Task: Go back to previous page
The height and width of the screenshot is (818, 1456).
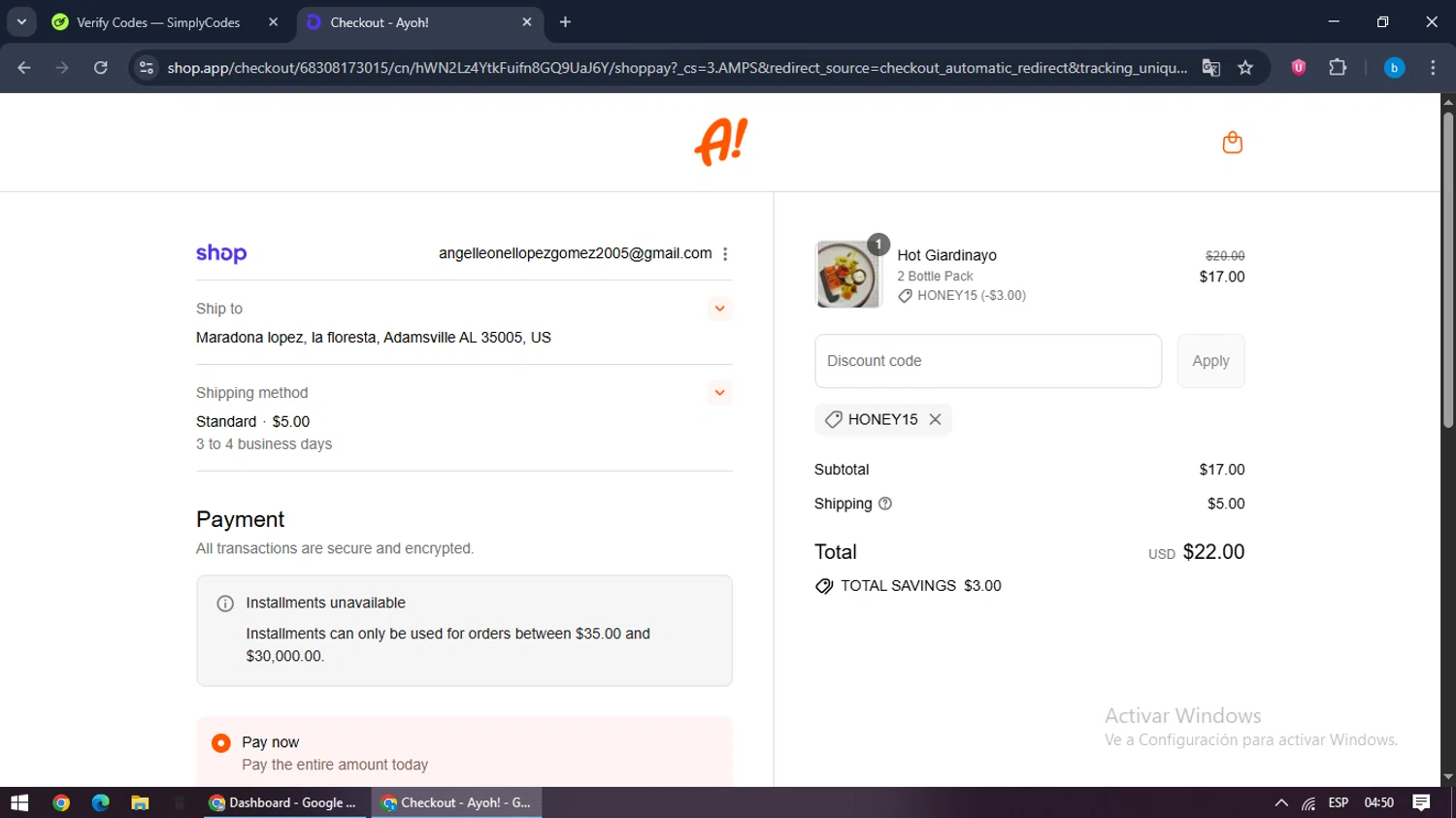Action: pos(24,68)
